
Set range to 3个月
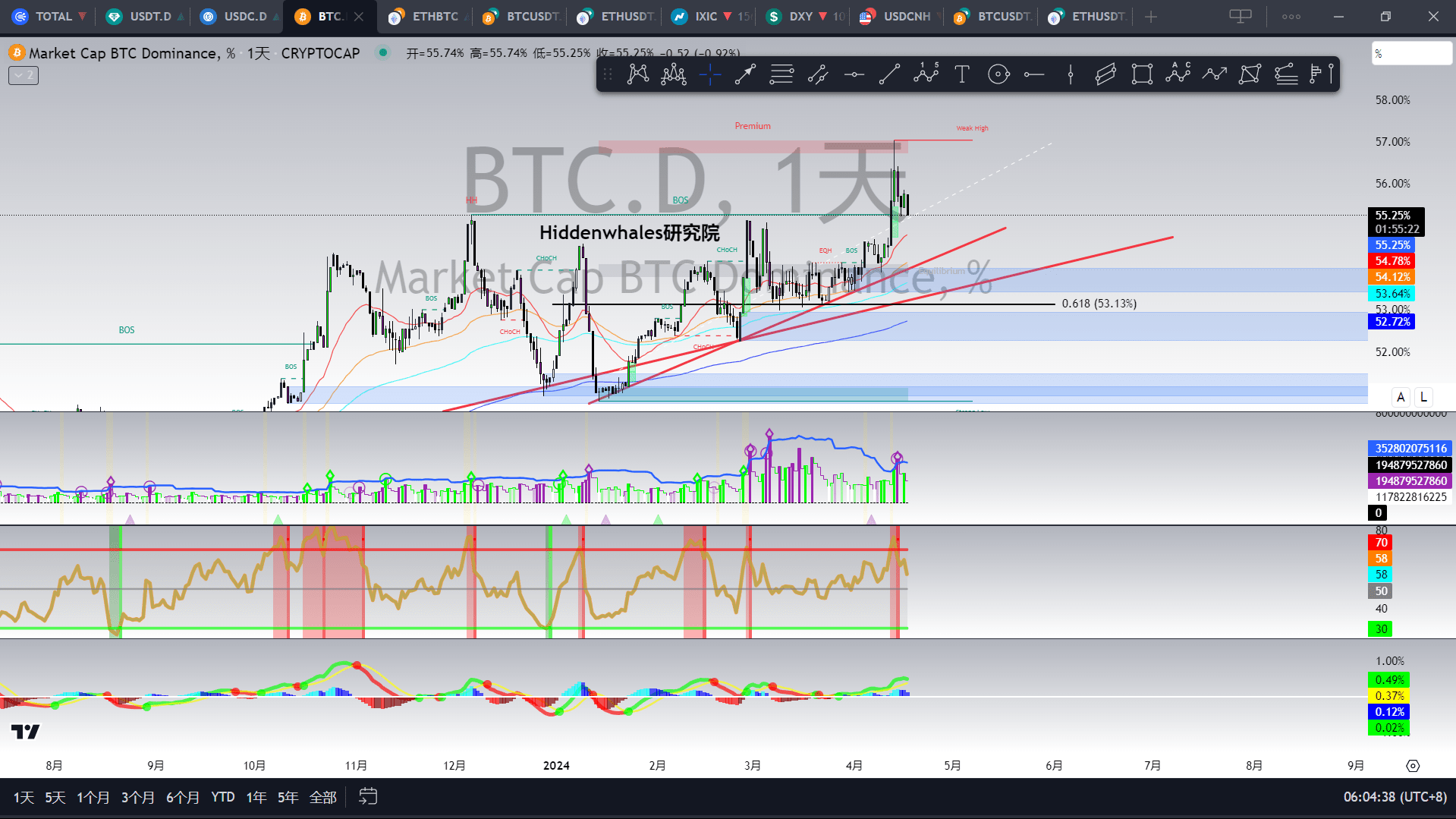[138, 797]
